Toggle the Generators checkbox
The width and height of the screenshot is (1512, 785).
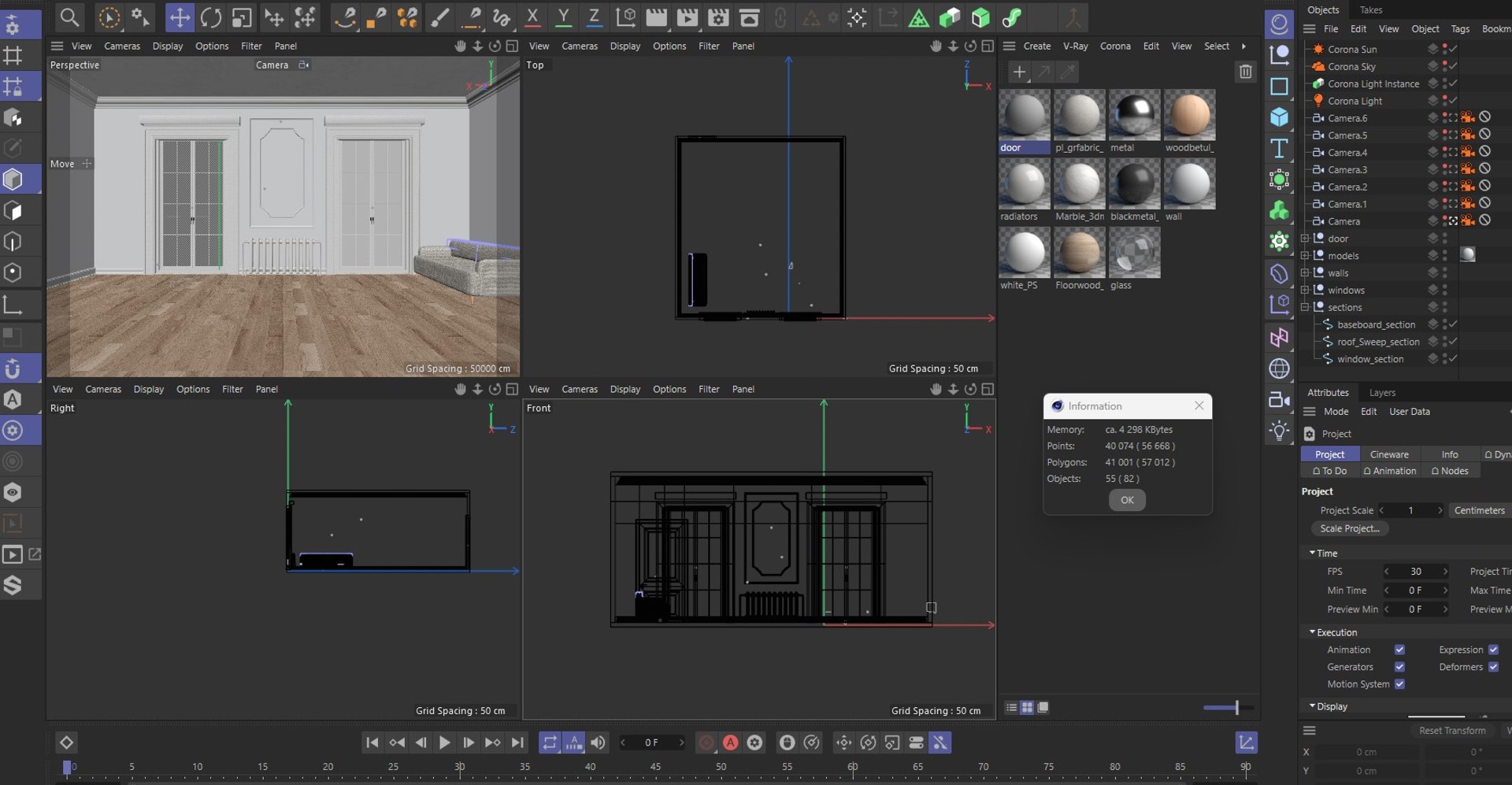pyautogui.click(x=1399, y=668)
